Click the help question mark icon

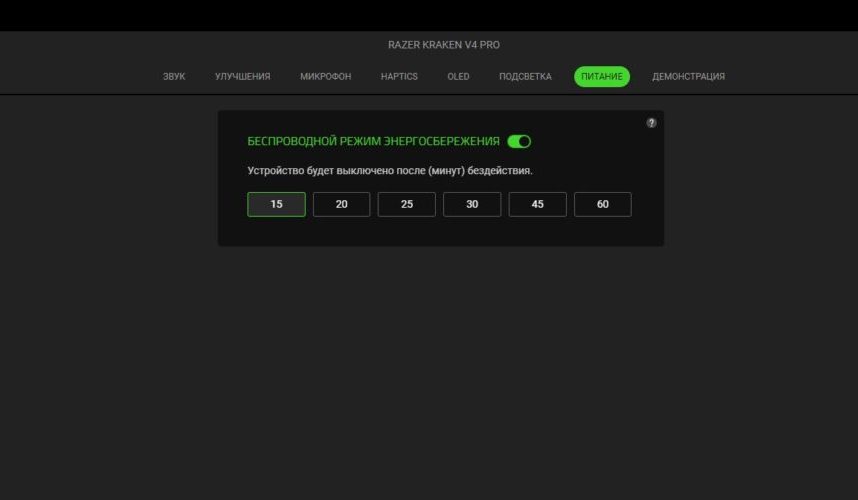point(651,123)
